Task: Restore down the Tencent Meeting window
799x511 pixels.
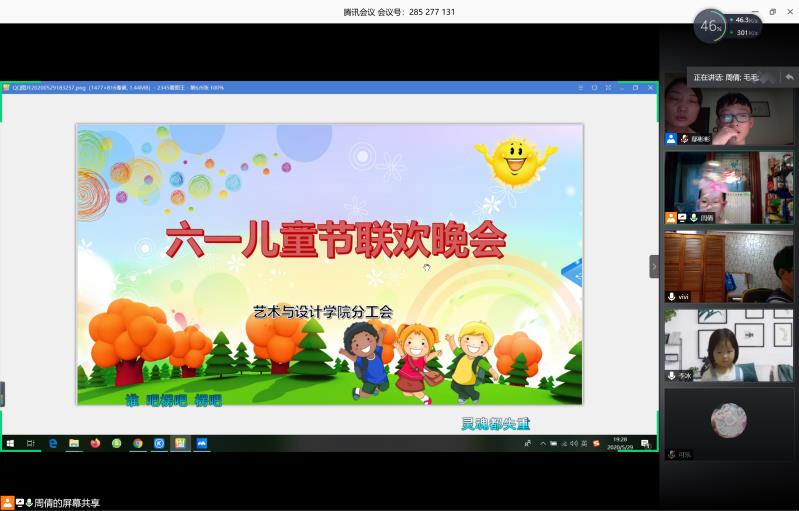Action: coord(772,11)
